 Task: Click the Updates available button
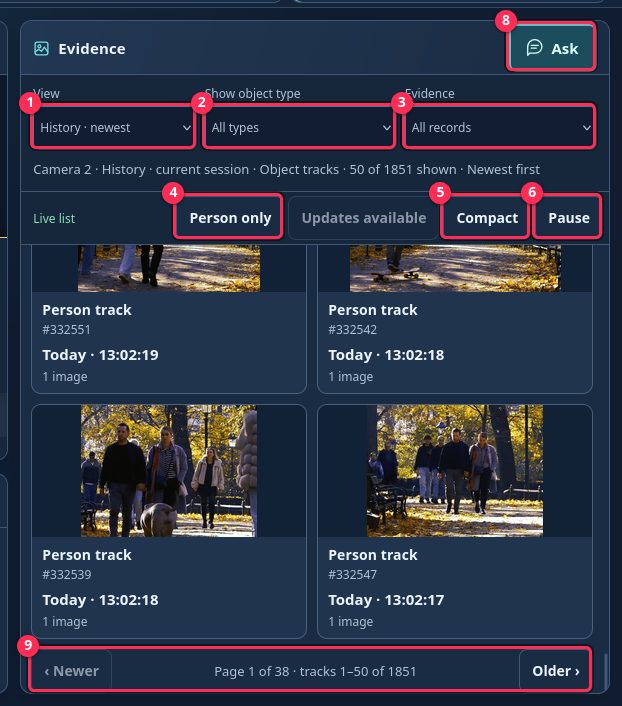364,218
